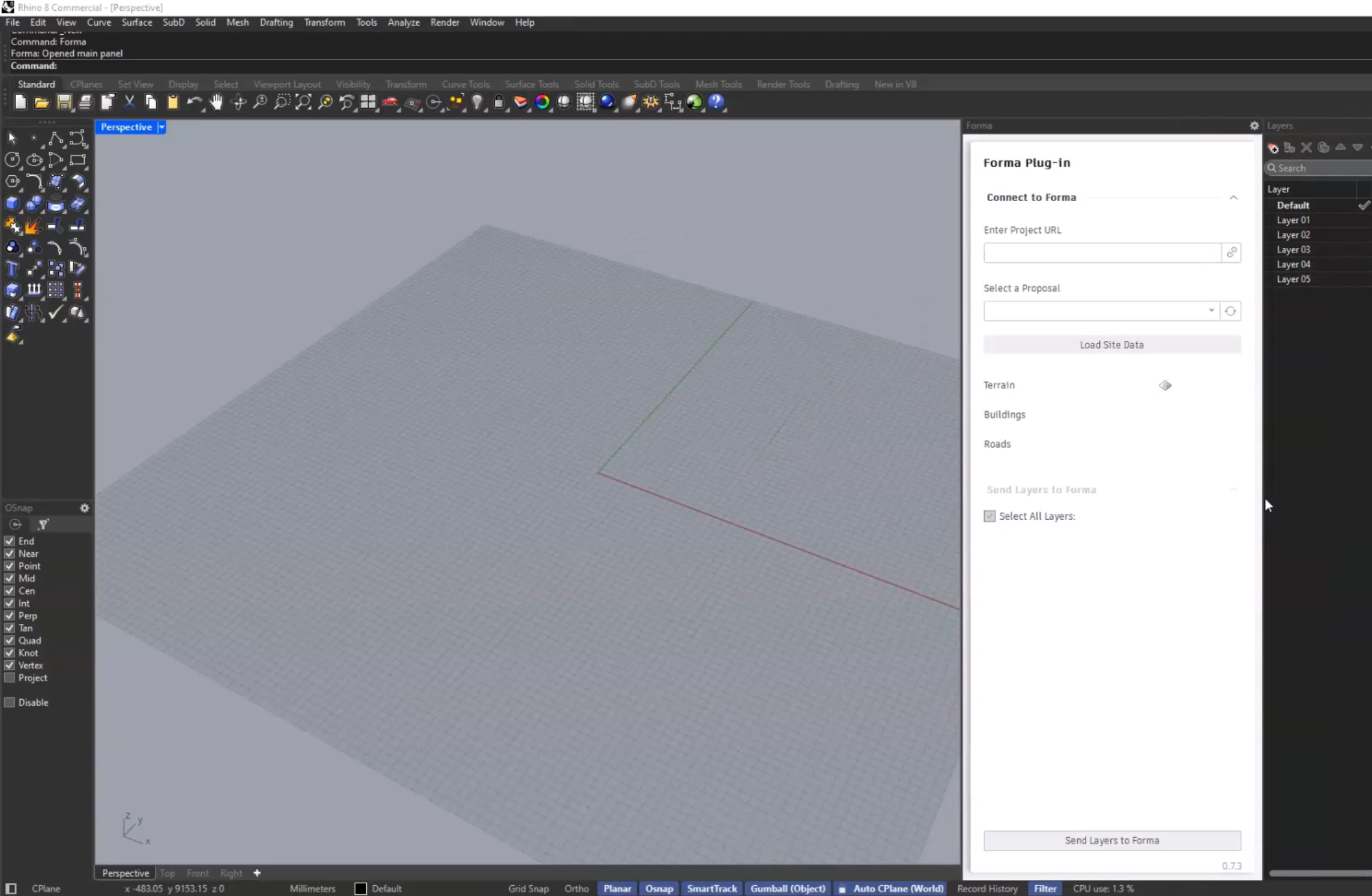Click the Surface menu item
Viewport: 1372px width, 896px height.
[x=137, y=22]
